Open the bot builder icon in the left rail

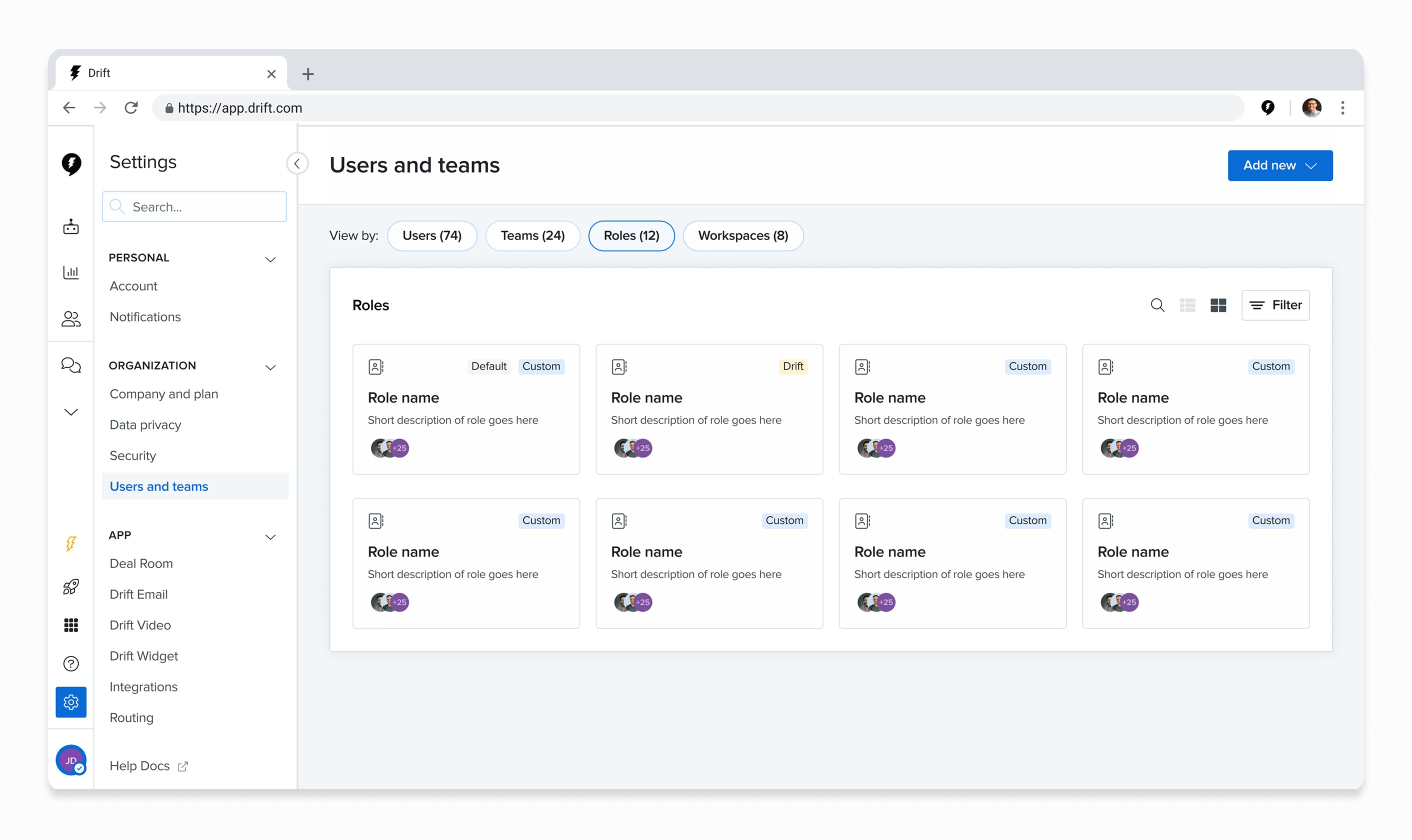(x=70, y=226)
